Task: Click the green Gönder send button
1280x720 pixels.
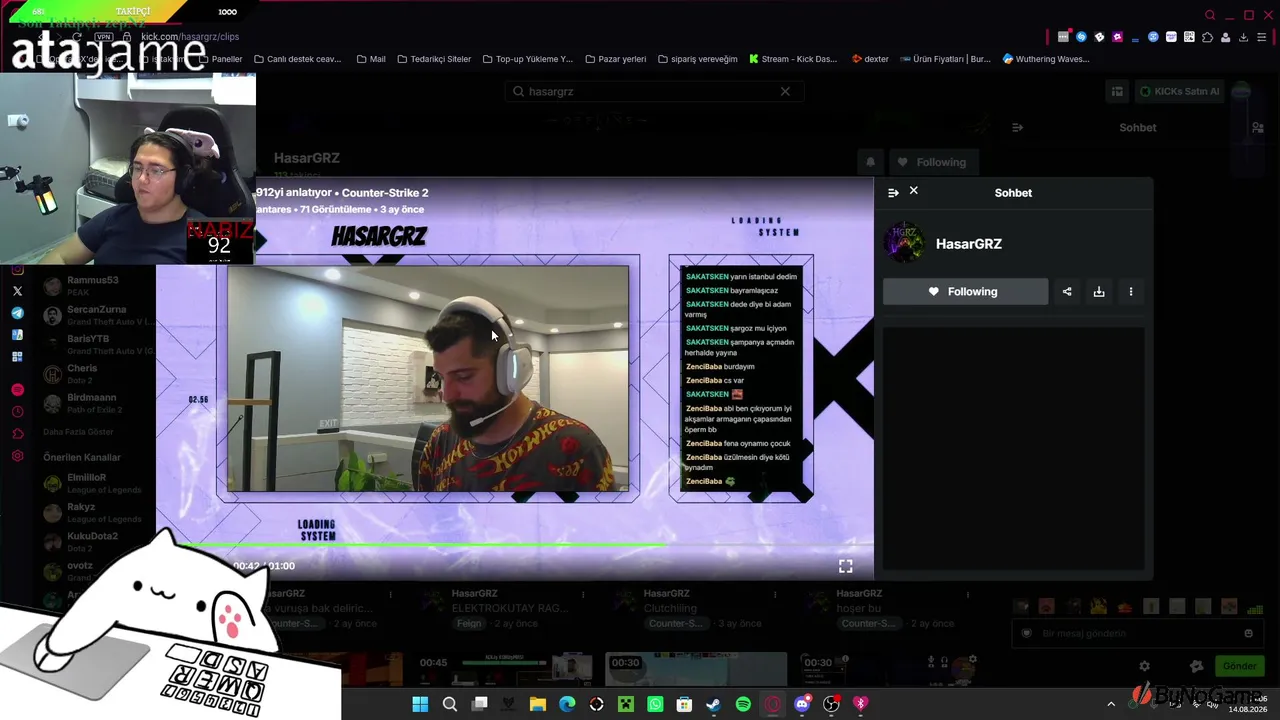Action: point(1239,666)
